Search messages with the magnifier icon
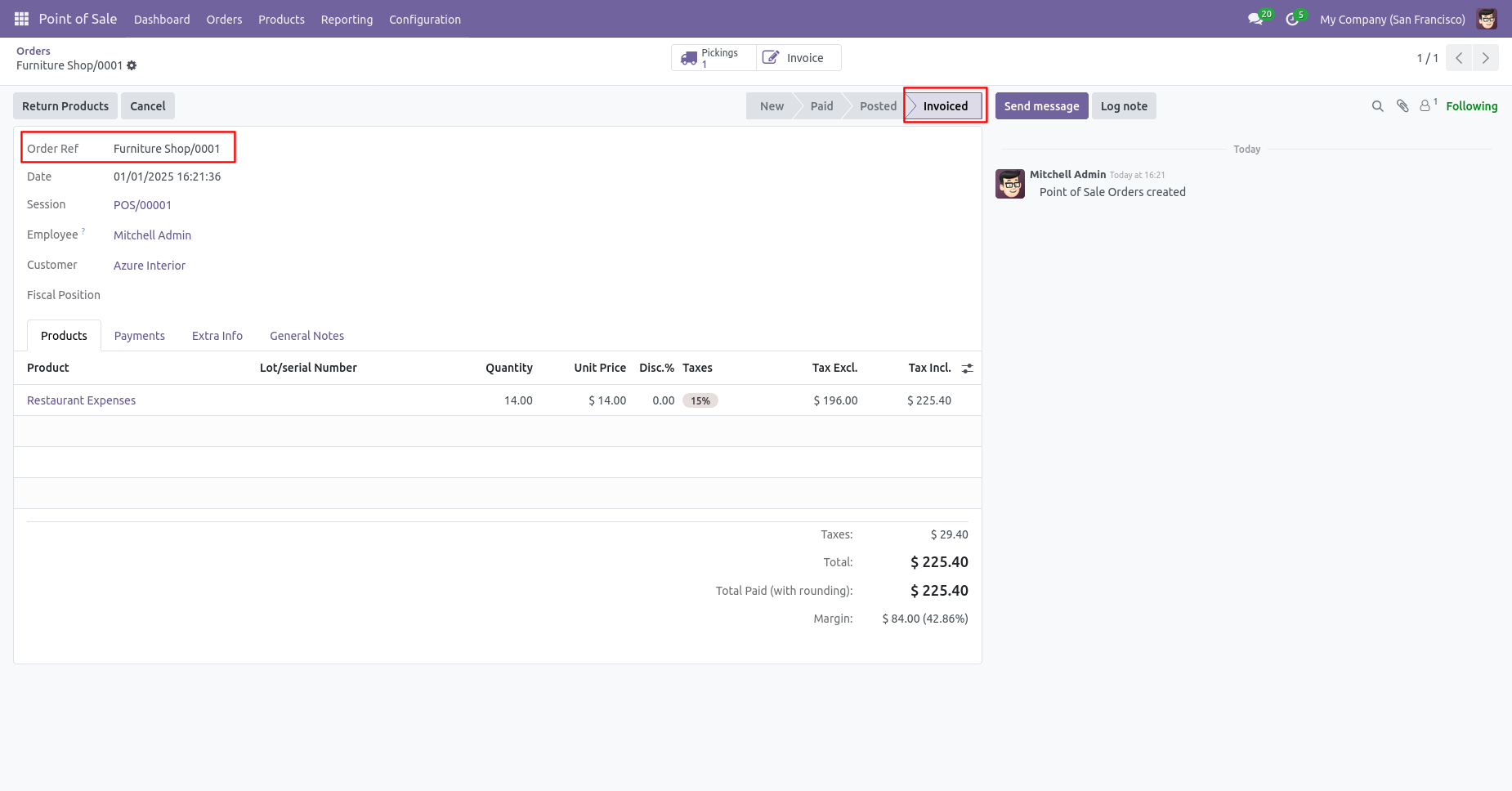 point(1377,106)
